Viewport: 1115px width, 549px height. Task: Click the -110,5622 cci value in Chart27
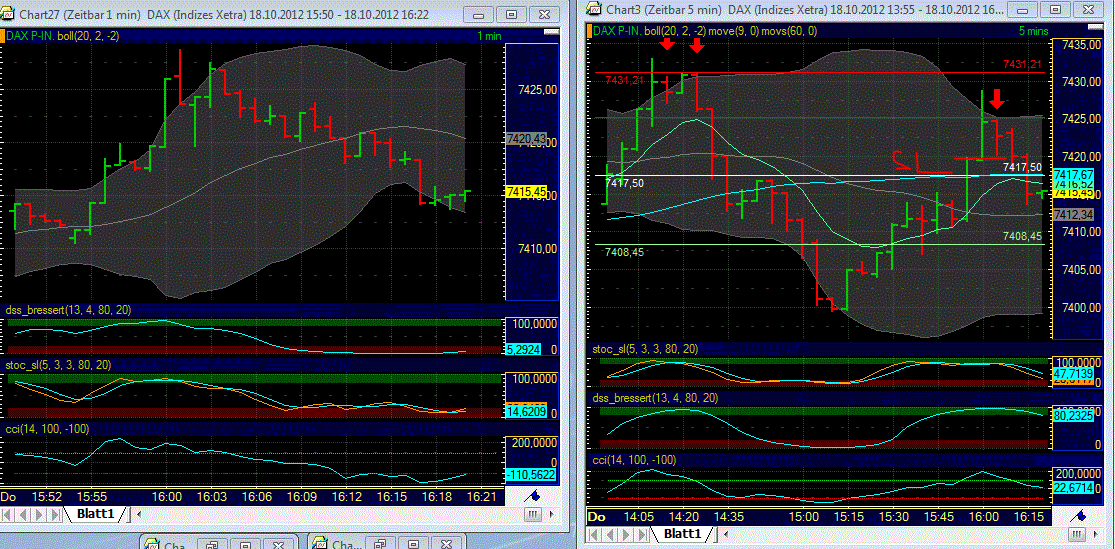(528, 474)
